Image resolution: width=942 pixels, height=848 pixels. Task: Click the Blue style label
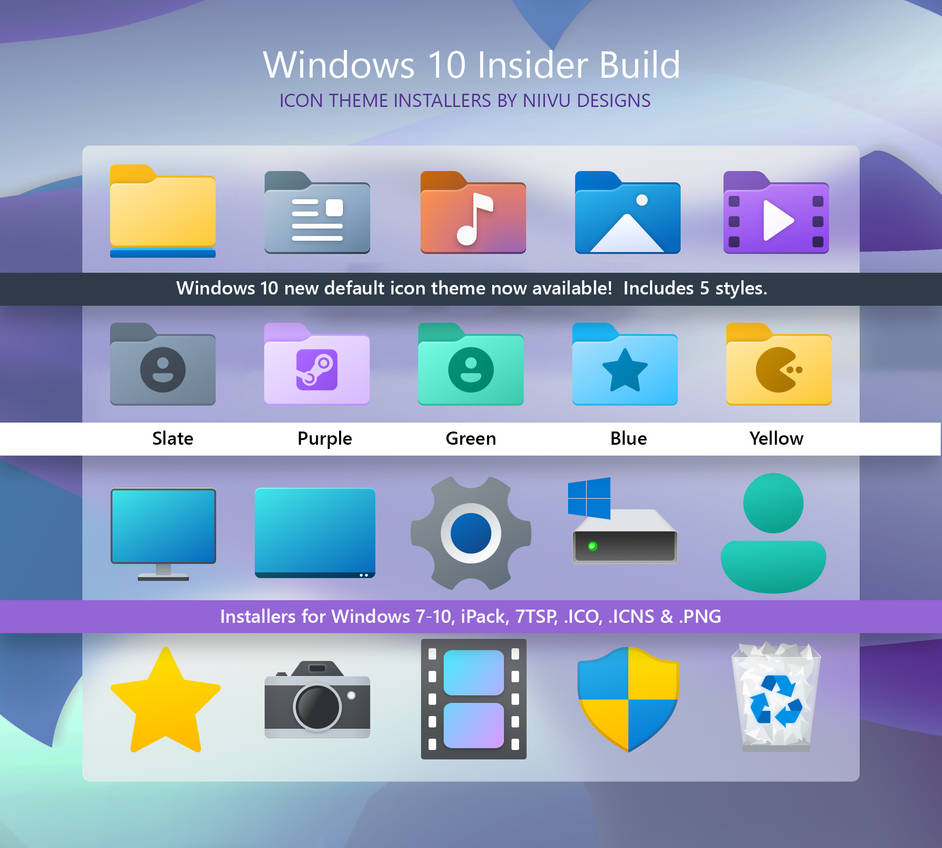tap(628, 438)
